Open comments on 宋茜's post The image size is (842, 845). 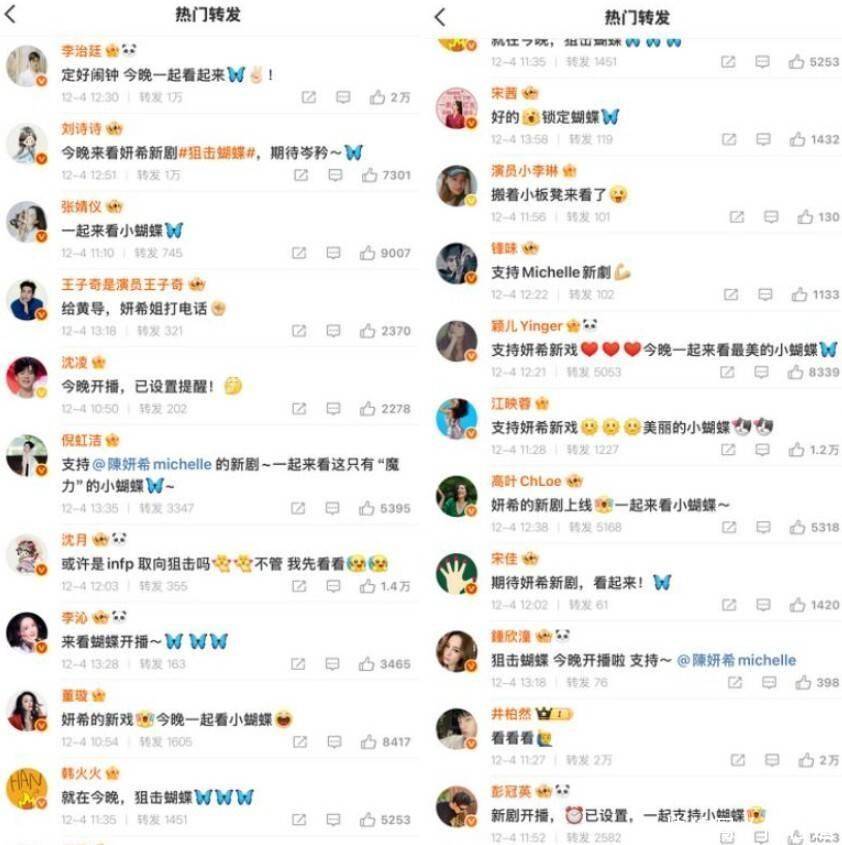[763, 140]
